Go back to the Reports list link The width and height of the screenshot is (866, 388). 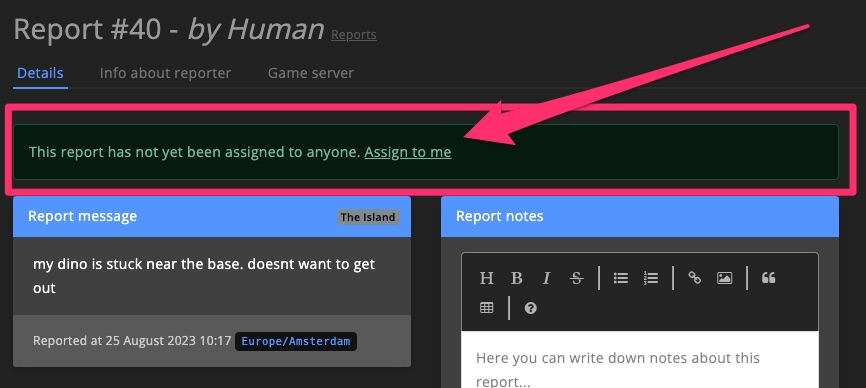pyautogui.click(x=353, y=35)
